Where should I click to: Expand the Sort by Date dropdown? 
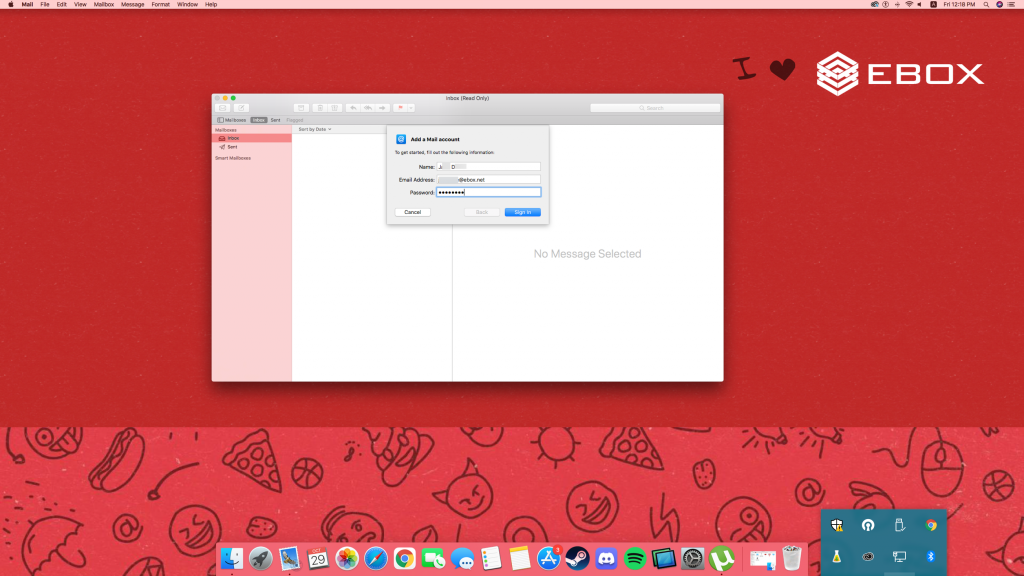(x=314, y=129)
